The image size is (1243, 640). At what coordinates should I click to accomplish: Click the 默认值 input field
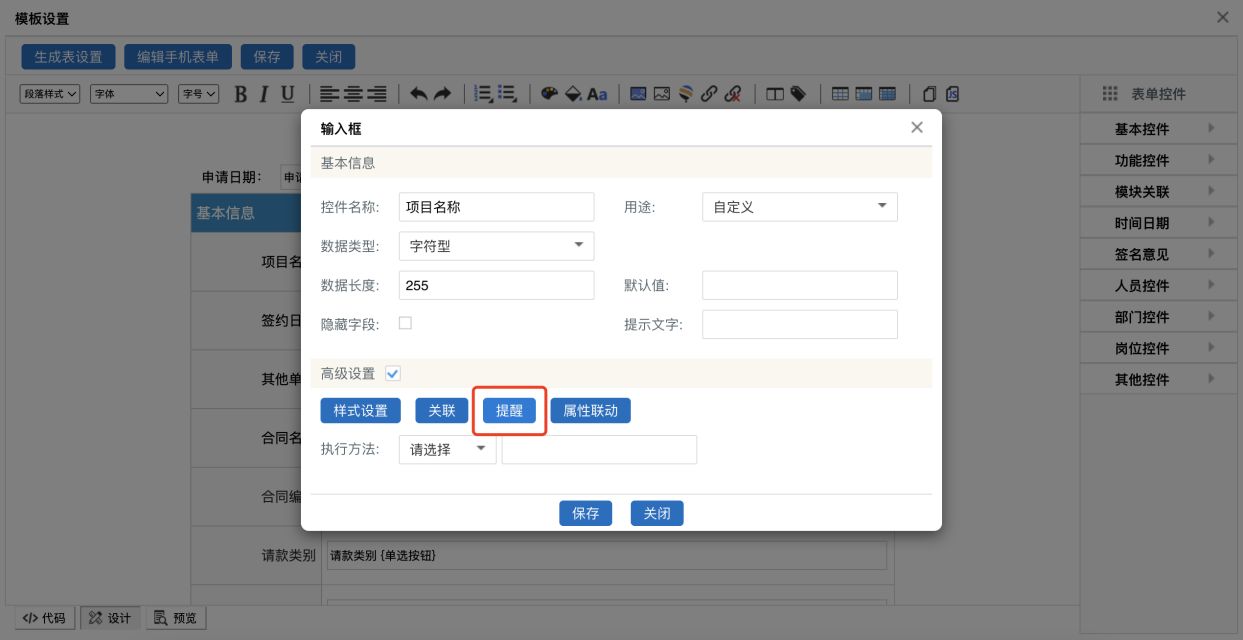click(x=799, y=285)
